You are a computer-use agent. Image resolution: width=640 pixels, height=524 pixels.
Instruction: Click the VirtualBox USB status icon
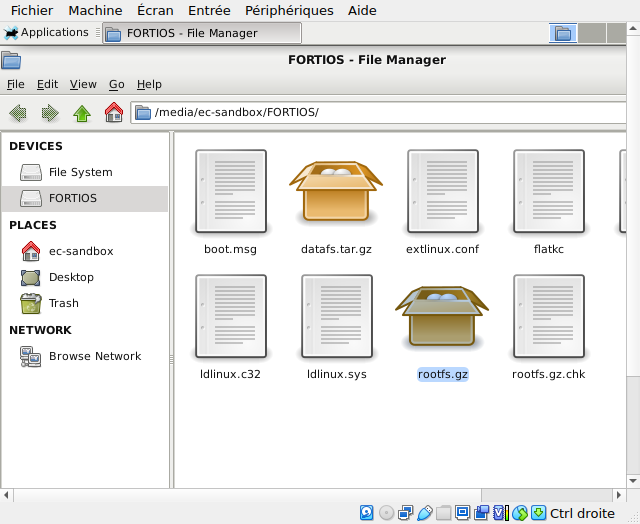pos(424,513)
